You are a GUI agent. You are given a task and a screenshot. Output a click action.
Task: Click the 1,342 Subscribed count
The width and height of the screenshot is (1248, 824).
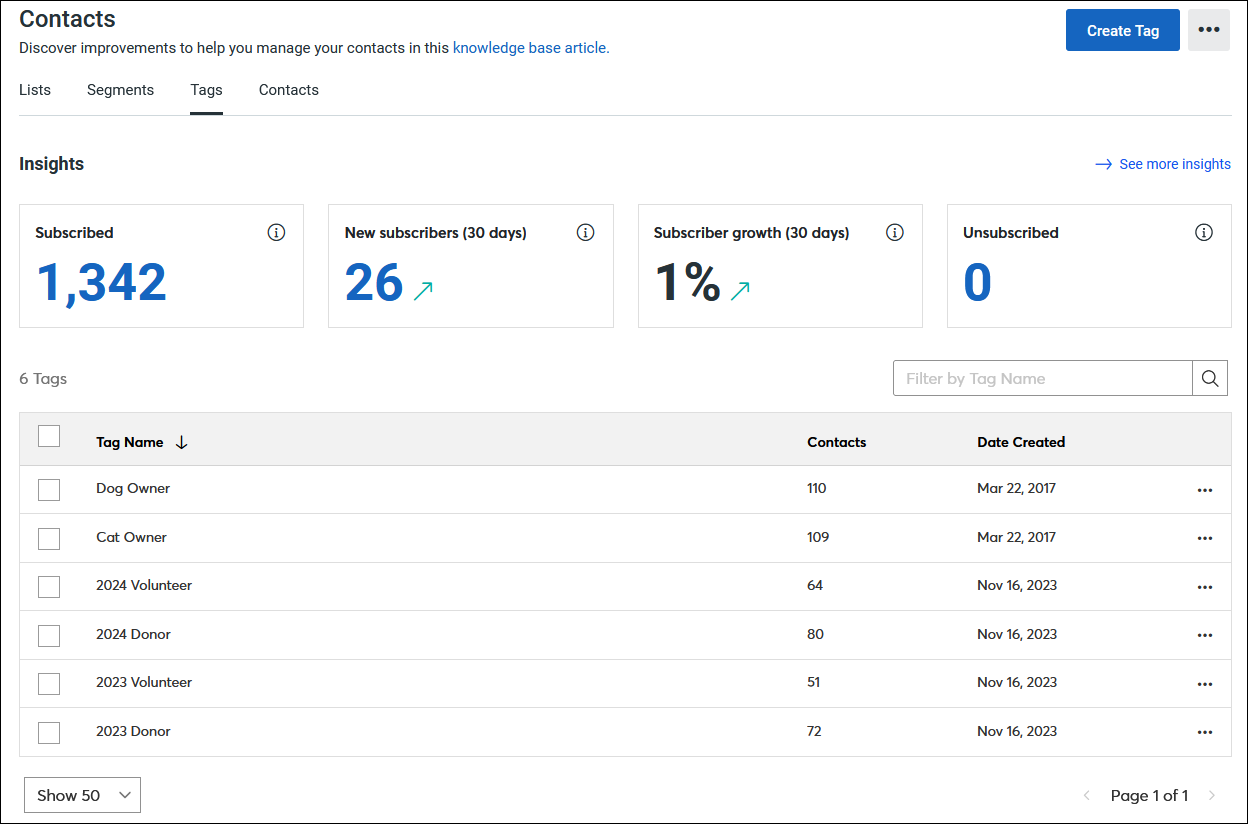click(x=102, y=282)
